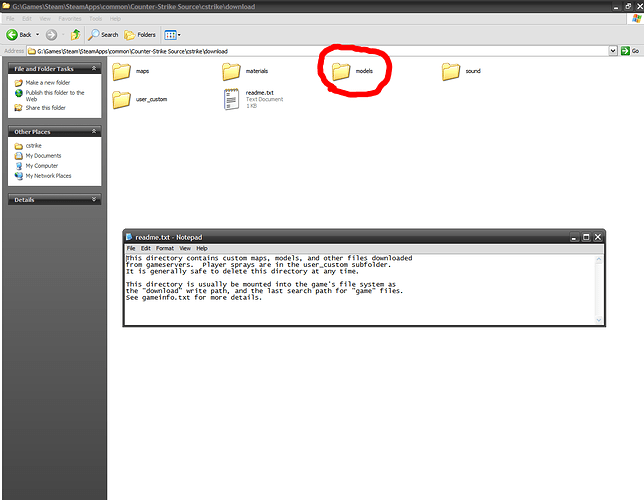Open Notepad Help menu

coord(202,249)
